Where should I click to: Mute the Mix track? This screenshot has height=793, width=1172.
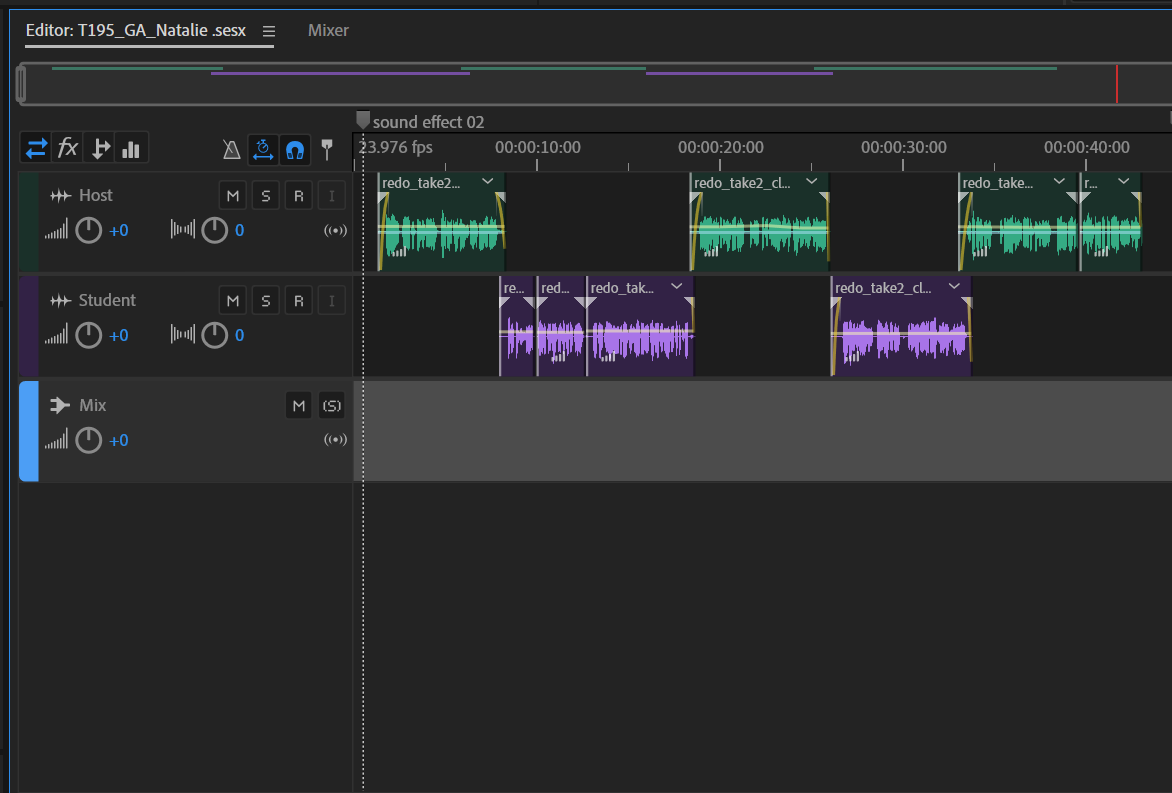pos(297,406)
